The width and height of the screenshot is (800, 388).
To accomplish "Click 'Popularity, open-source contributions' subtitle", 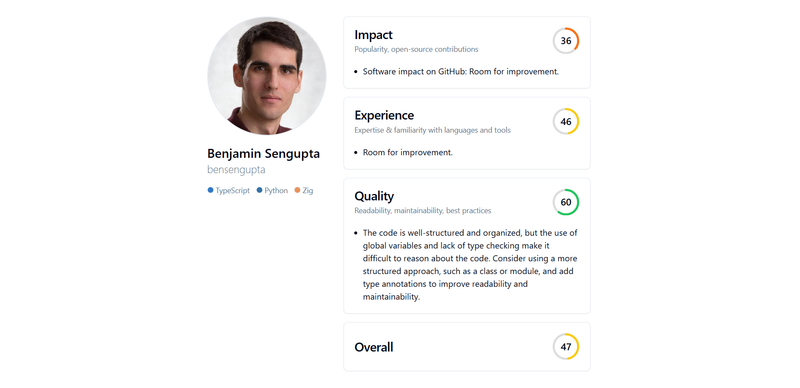I will (416, 50).
